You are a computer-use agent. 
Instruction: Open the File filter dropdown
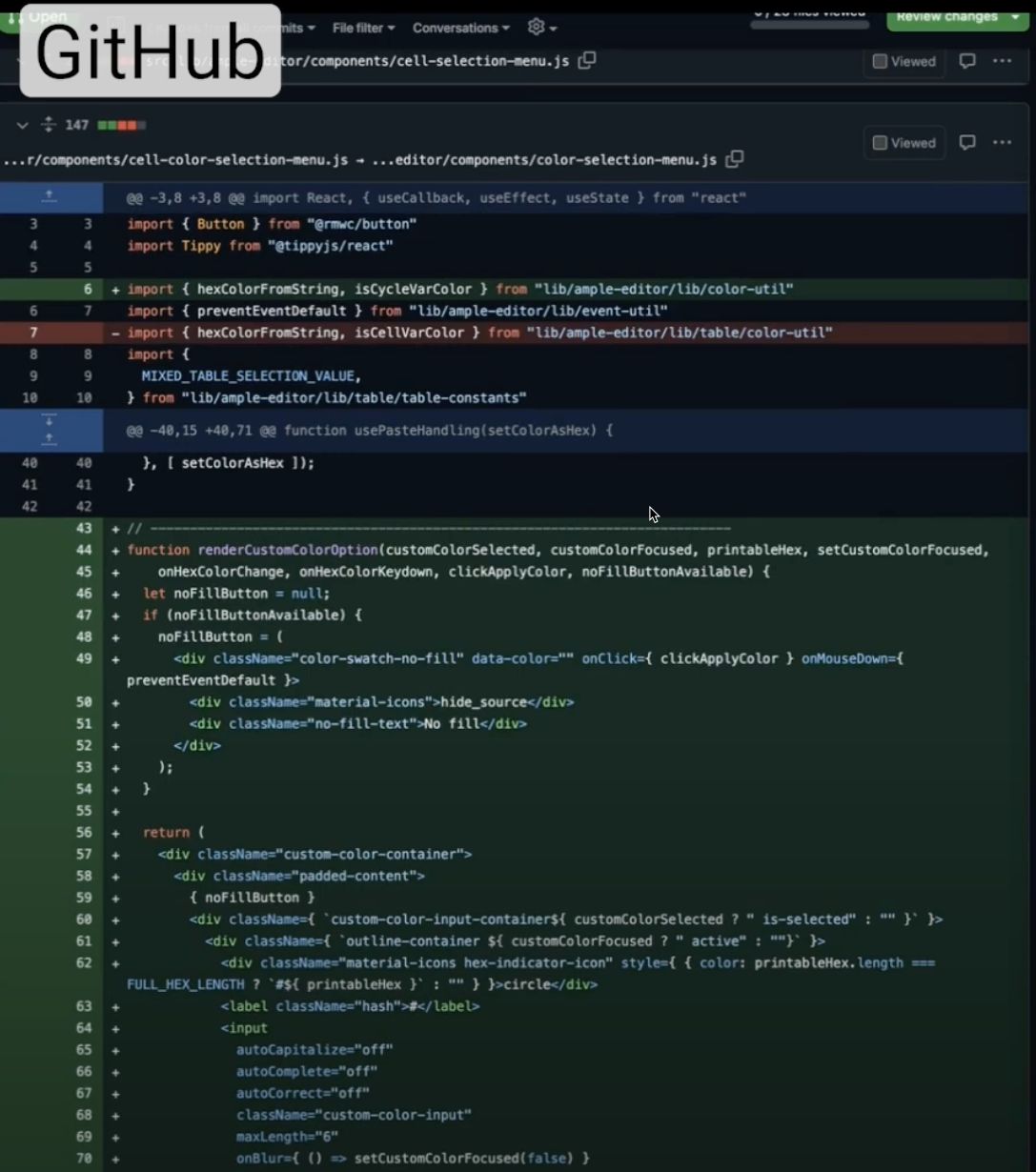pyautogui.click(x=363, y=28)
